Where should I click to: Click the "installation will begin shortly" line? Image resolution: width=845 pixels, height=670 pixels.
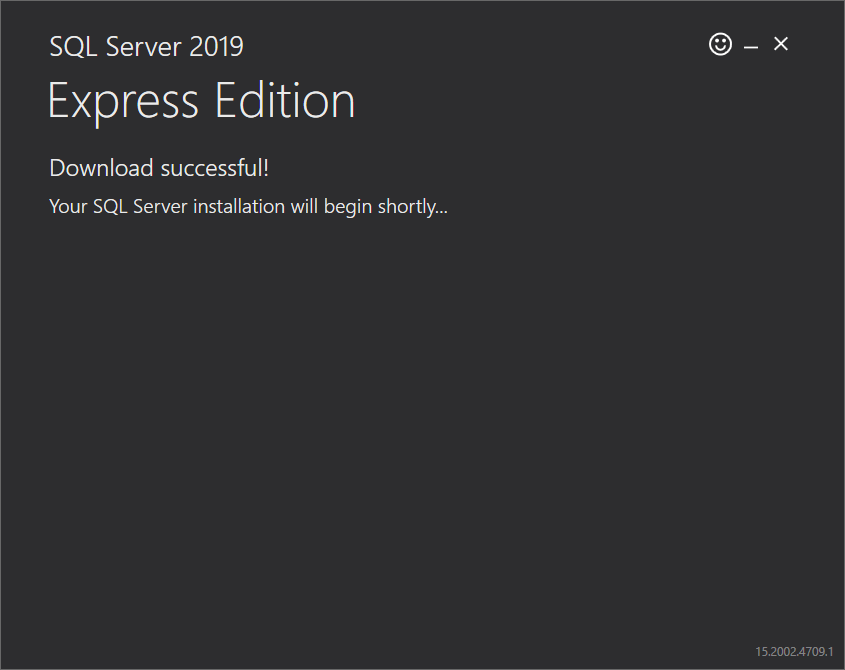pos(248,207)
